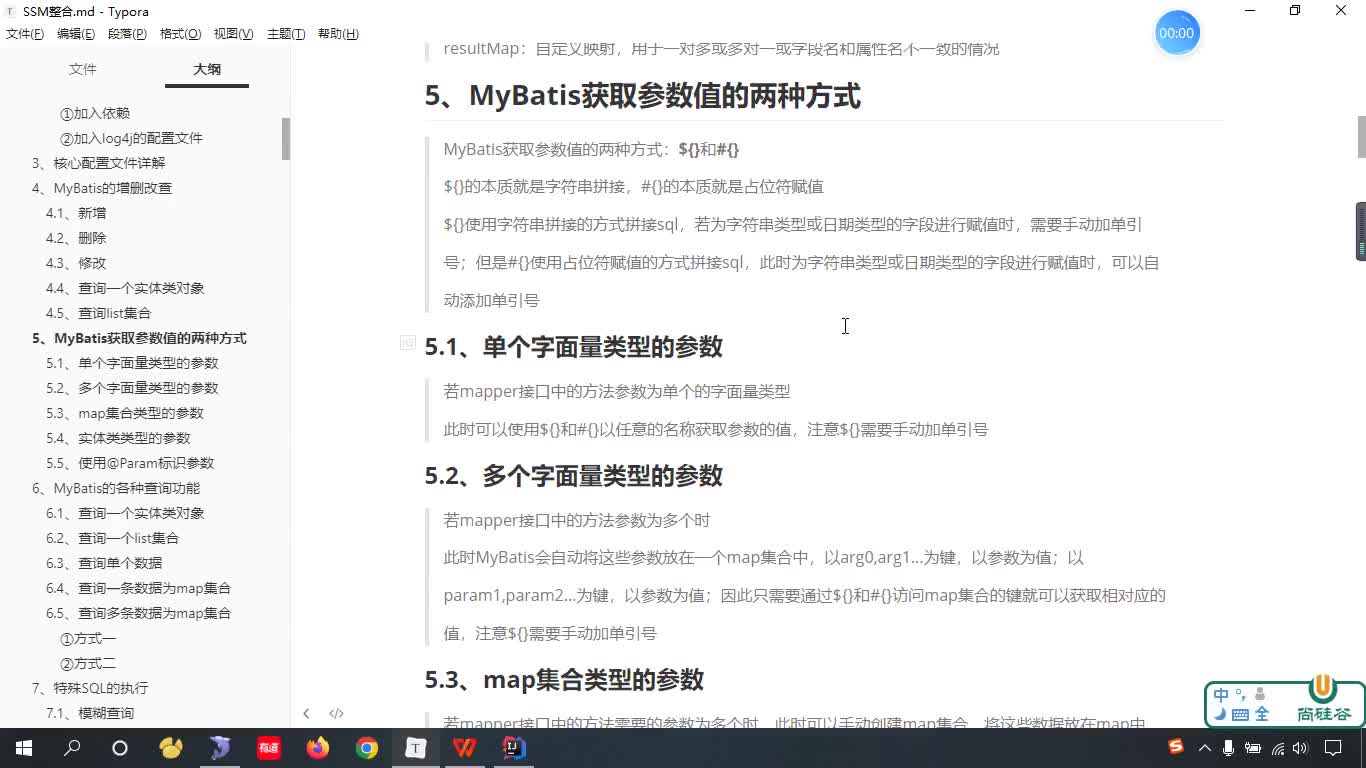Click the outline panel vertical scrollbar
The width and height of the screenshot is (1366, 768).
pos(286,138)
